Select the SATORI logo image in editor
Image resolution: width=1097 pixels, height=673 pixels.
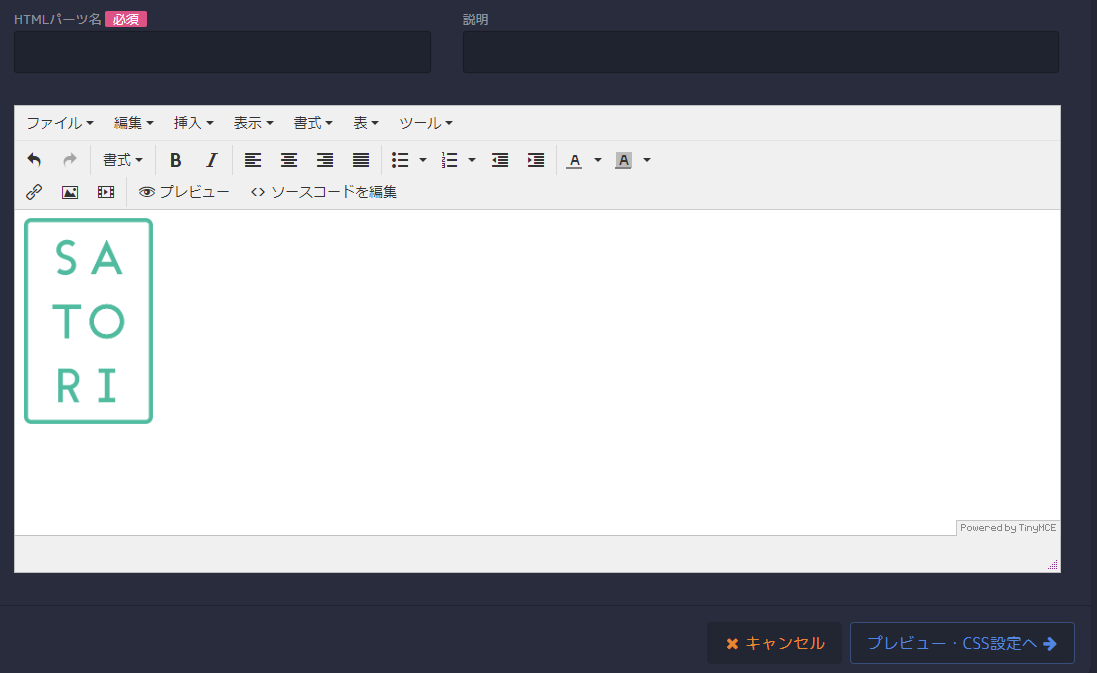pyautogui.click(x=88, y=321)
